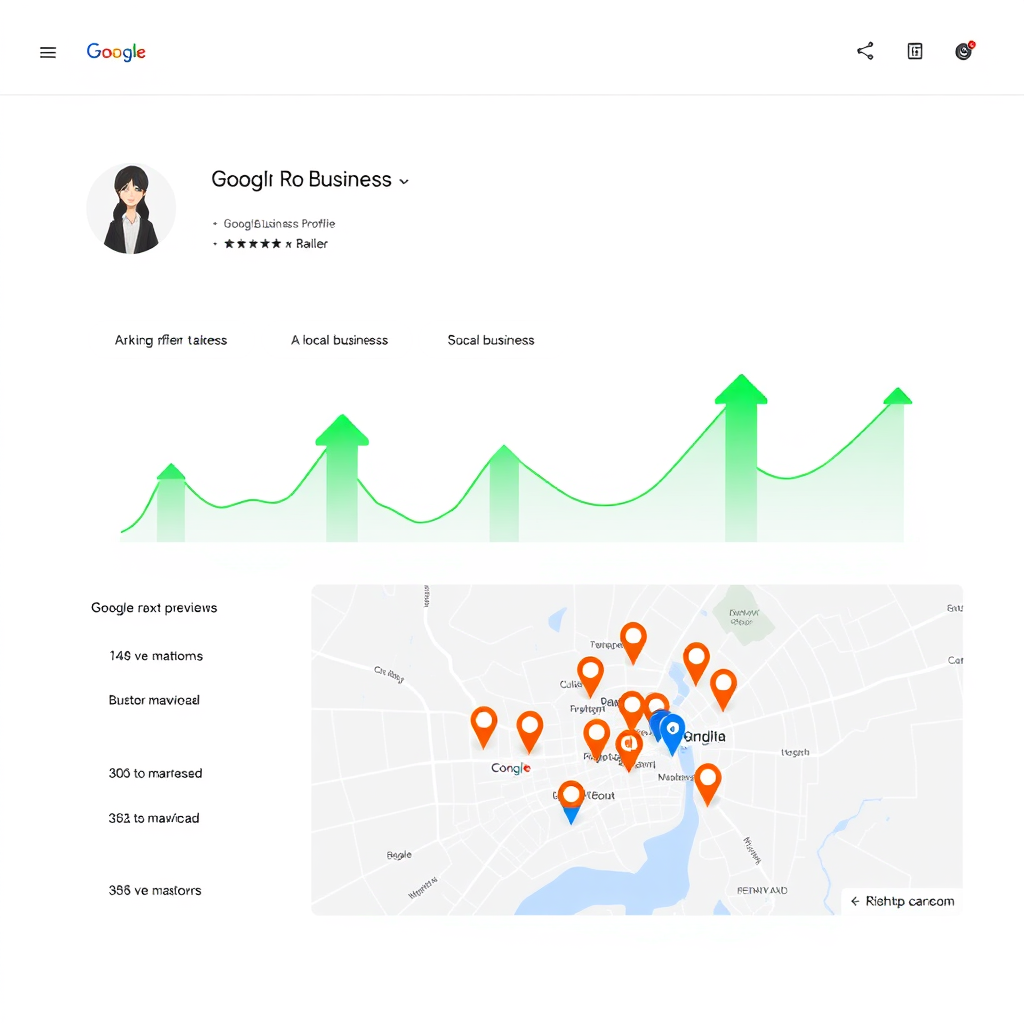Switch to the 'A local businesss' tab
The image size is (1024, 1024).
(x=339, y=340)
